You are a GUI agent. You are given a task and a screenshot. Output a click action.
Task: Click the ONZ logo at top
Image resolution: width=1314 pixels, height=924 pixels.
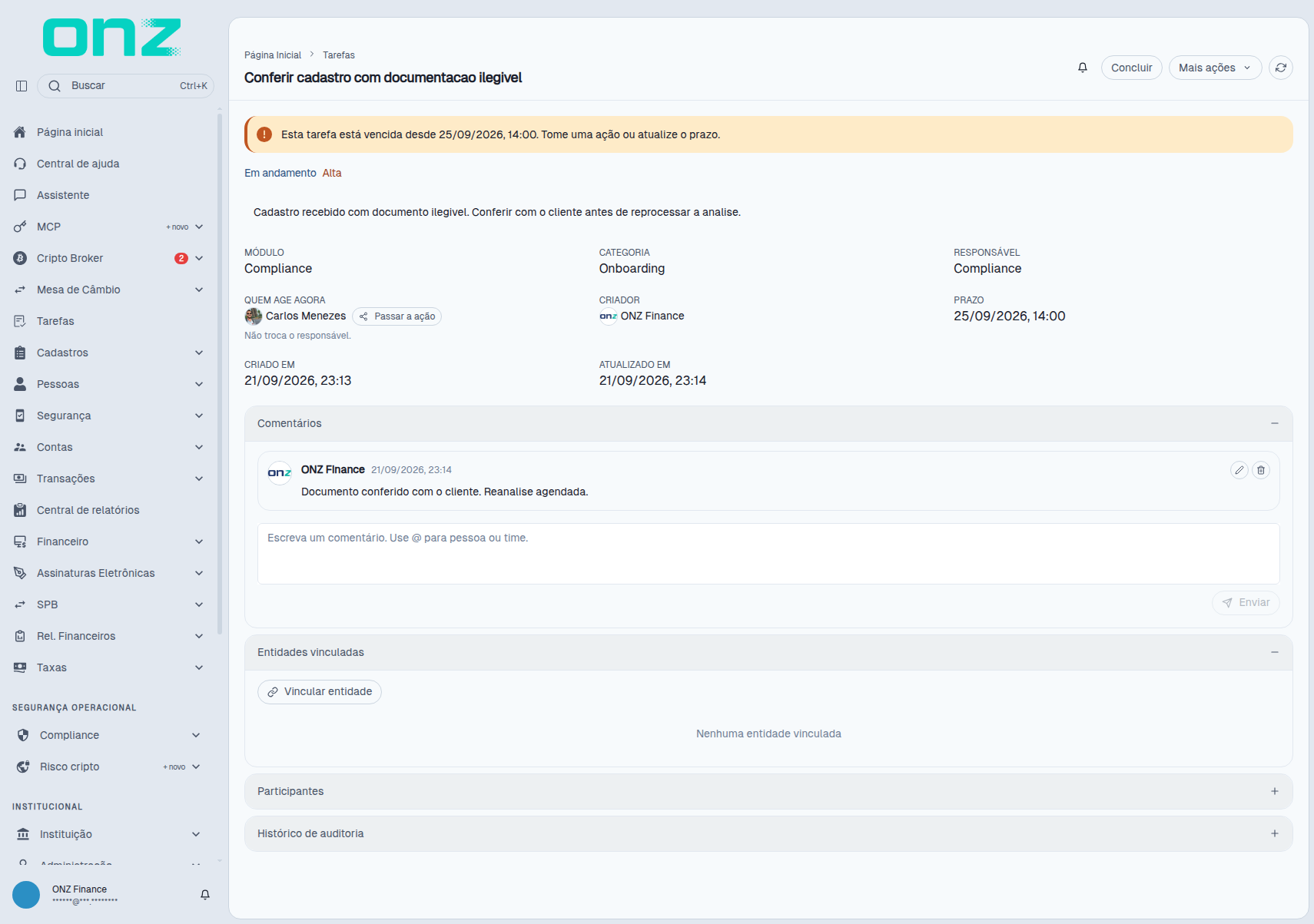112,38
